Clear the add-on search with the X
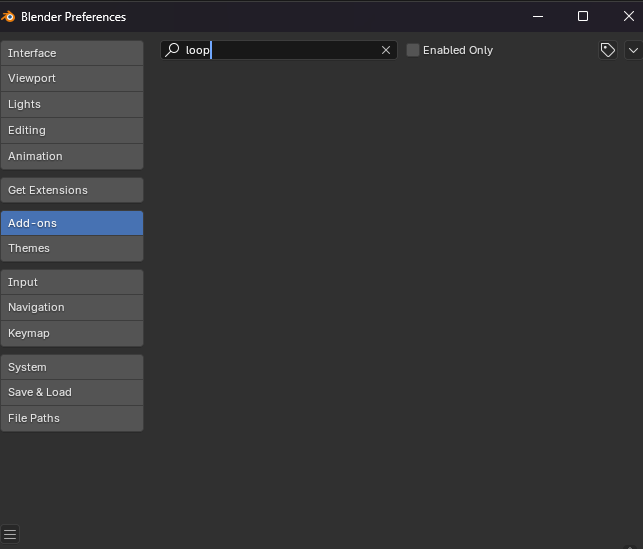The height and width of the screenshot is (549, 643). coord(386,50)
